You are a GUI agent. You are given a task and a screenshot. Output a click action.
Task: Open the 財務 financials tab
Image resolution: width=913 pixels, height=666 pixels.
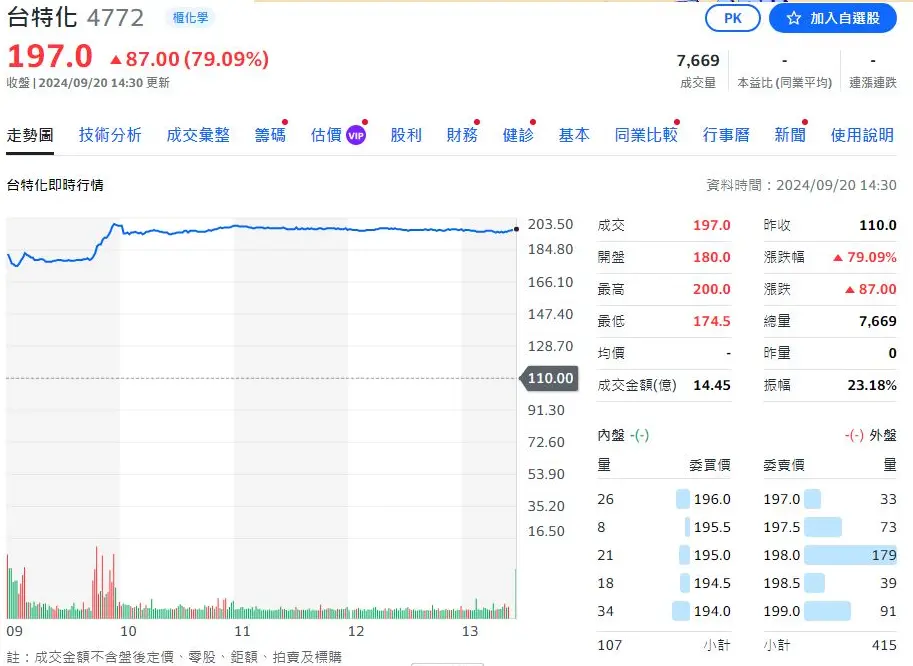(x=461, y=134)
